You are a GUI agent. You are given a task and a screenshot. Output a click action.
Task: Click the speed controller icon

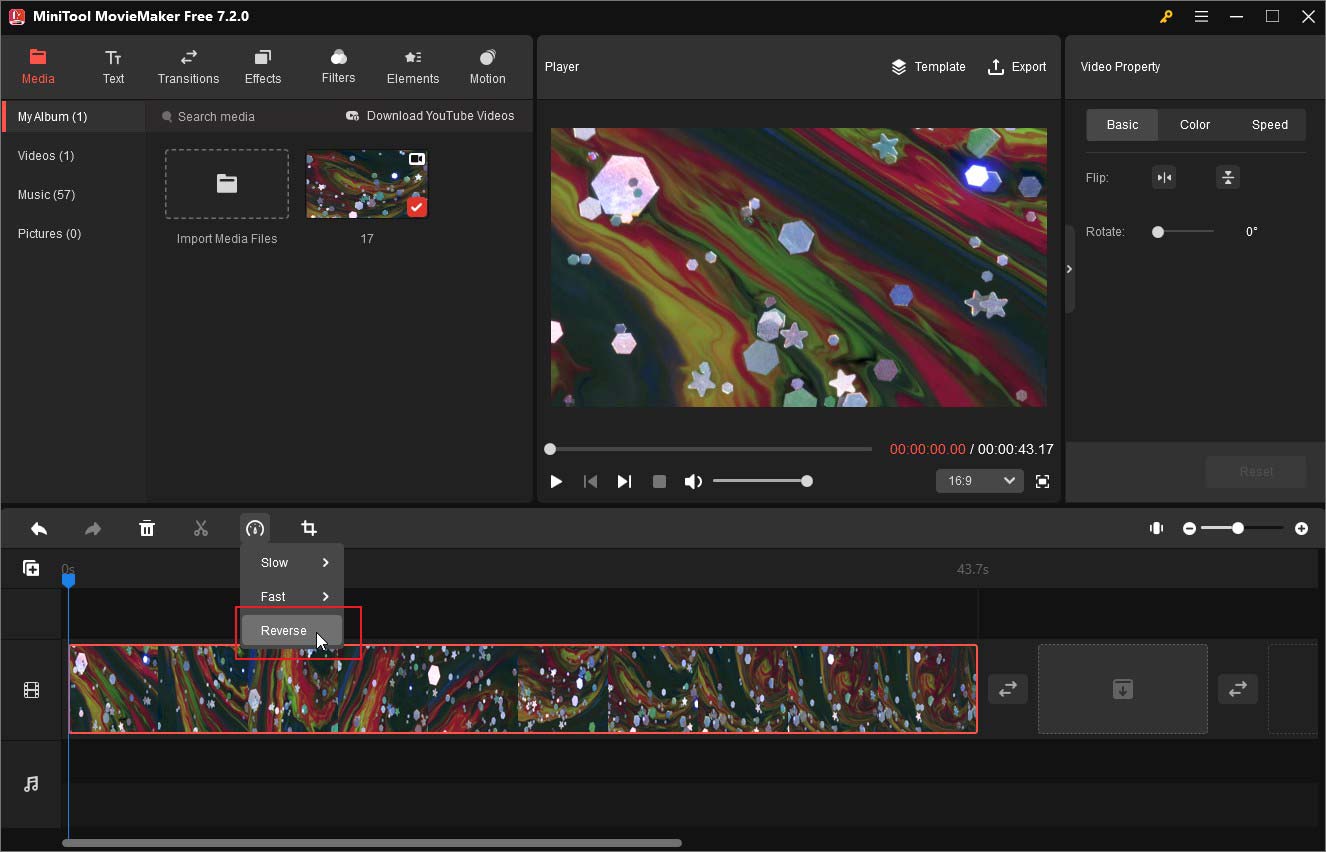coord(255,528)
